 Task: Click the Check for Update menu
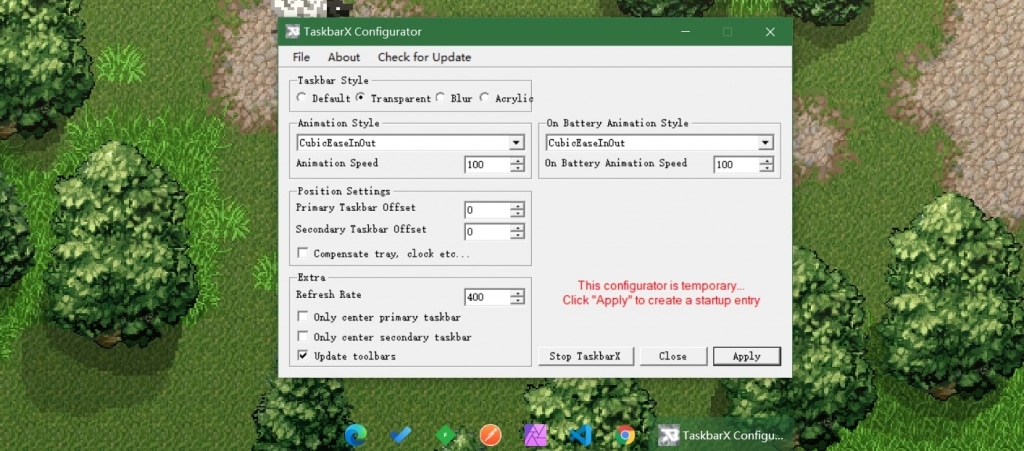click(424, 57)
